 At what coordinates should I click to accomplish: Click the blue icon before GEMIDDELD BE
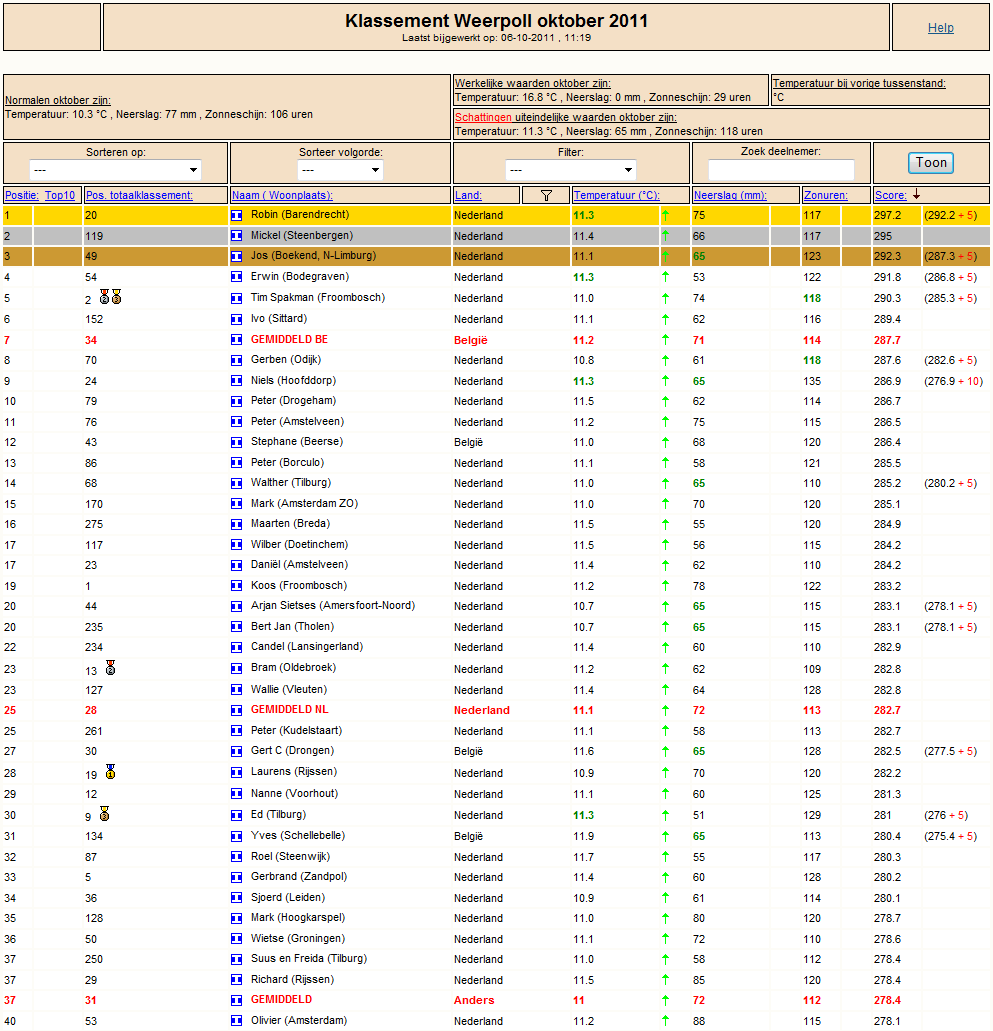coord(237,340)
